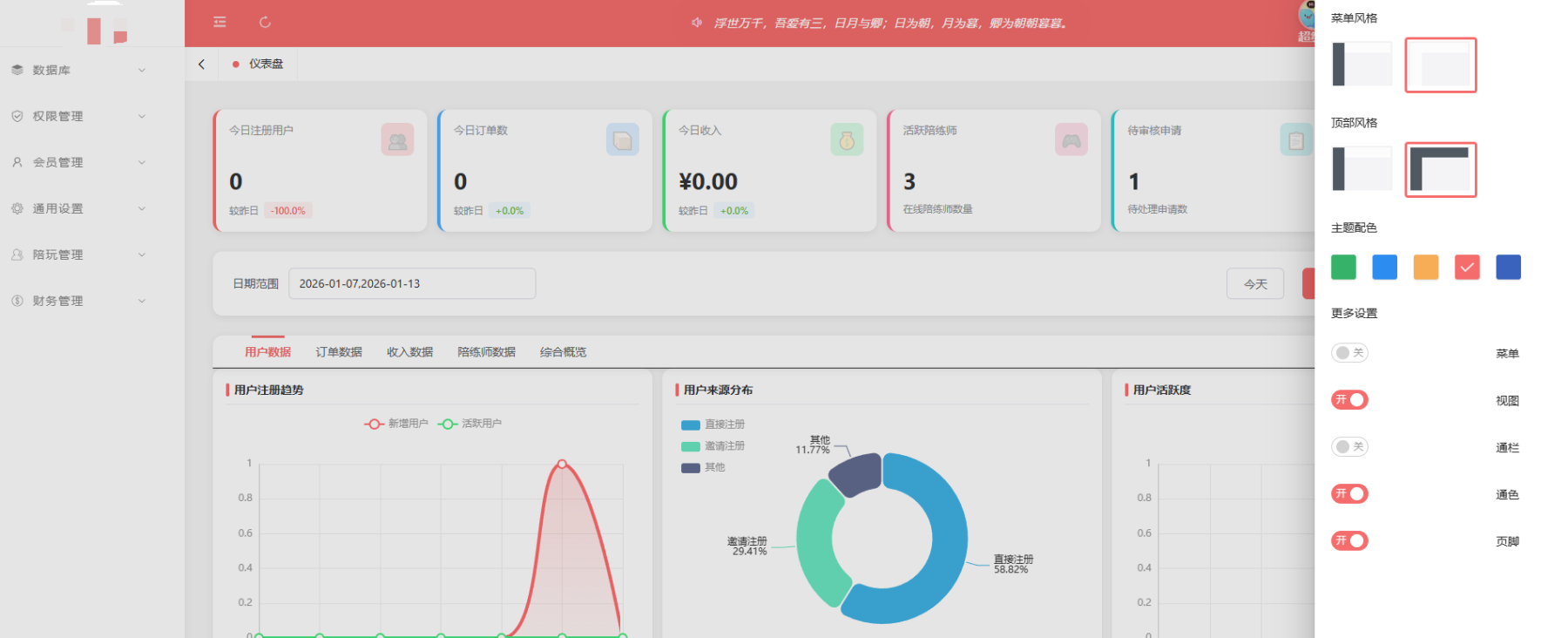This screenshot has height=638, width=1568.
Task: Click the registered users card icon
Action: tap(397, 139)
